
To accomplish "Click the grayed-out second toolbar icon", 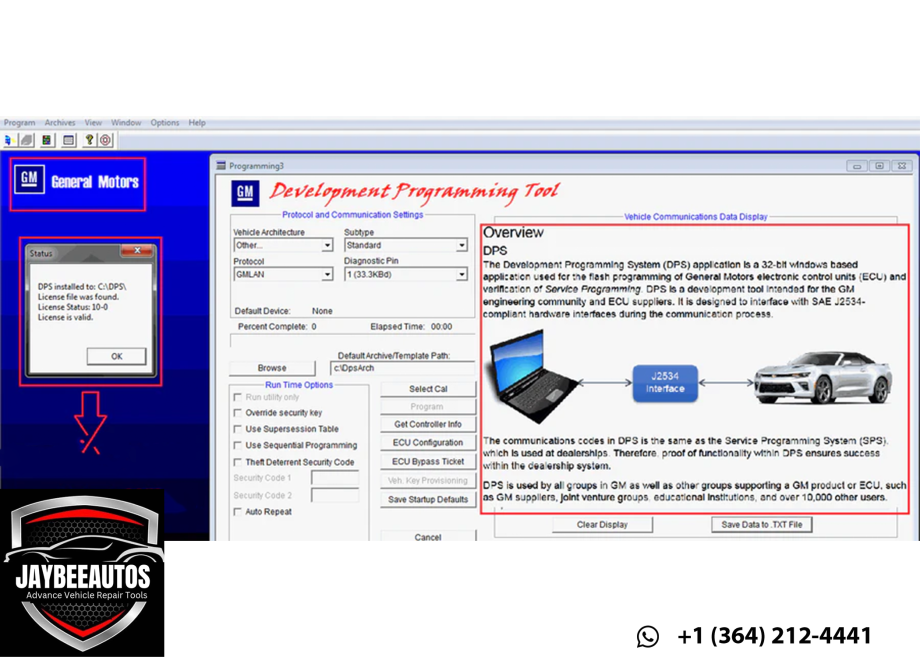I will 26,140.
